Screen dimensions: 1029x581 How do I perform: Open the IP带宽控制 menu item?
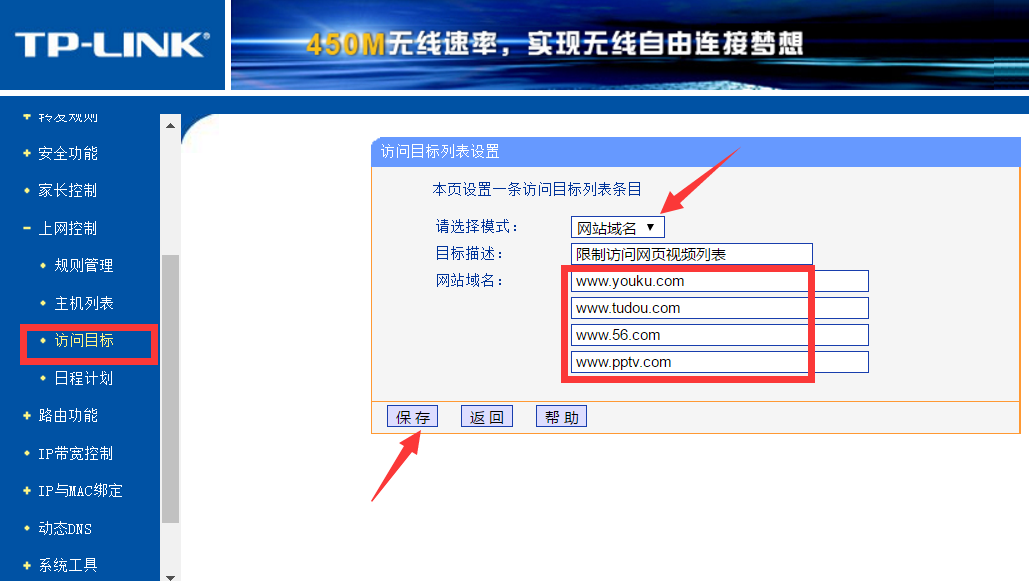tap(75, 454)
